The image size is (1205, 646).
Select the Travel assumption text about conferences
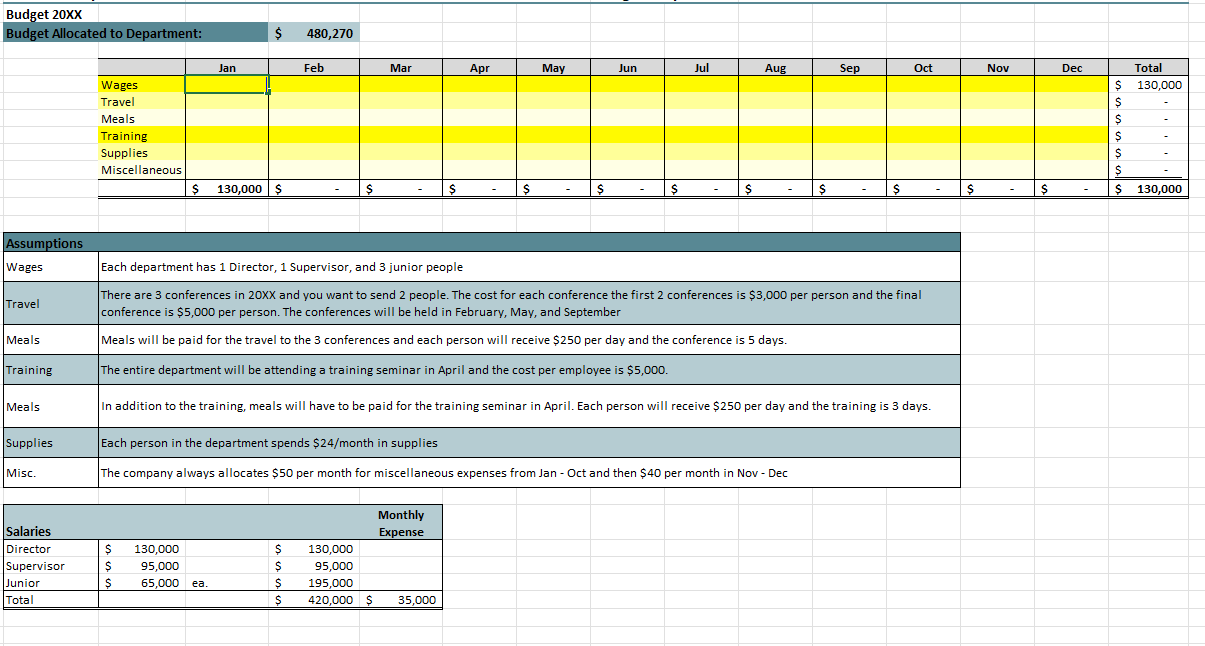click(x=529, y=303)
